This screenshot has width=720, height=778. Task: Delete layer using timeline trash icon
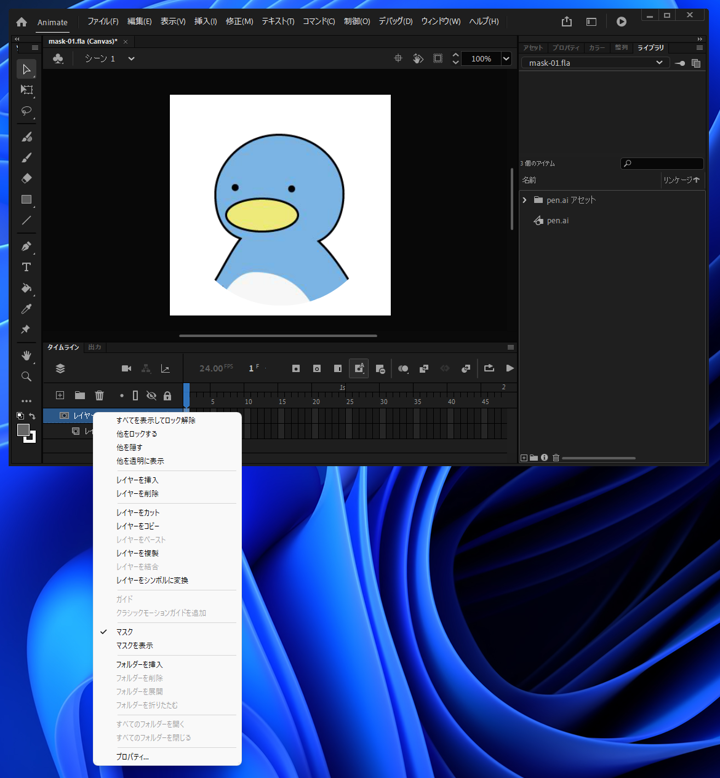coord(100,395)
